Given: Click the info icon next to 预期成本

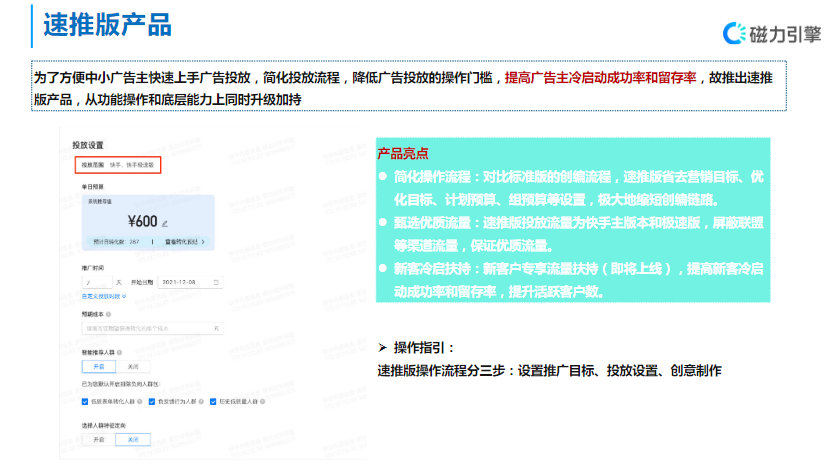Looking at the screenshot, I should point(108,314).
